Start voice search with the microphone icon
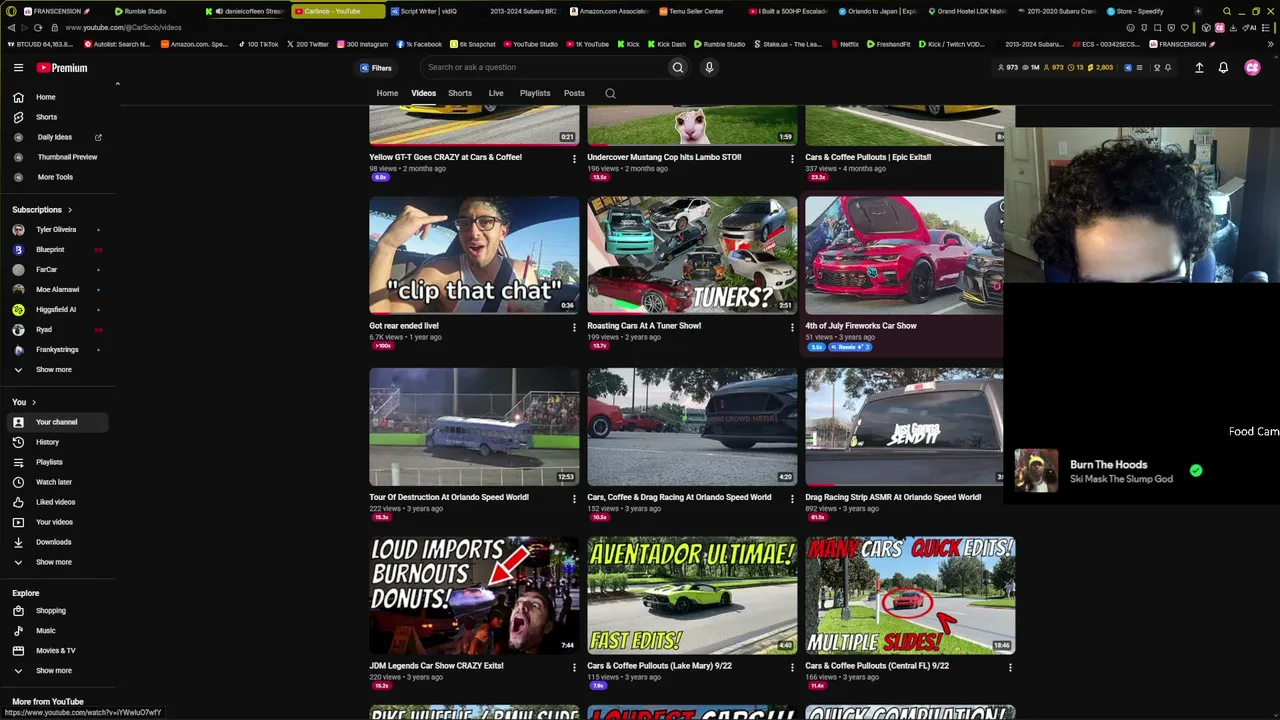Screen dimensions: 1280x720 pyautogui.click(x=709, y=67)
